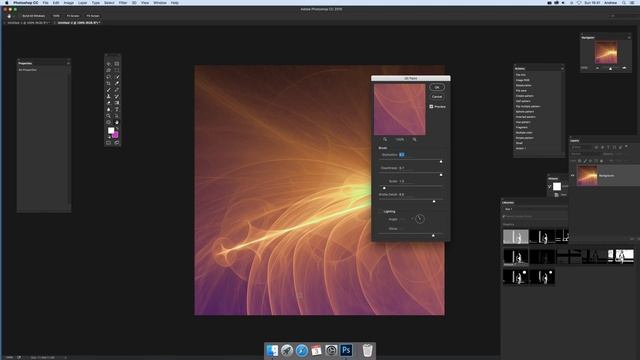The image size is (640, 360).
Task: Click OK in the Oil Paint dialog
Action: click(437, 87)
